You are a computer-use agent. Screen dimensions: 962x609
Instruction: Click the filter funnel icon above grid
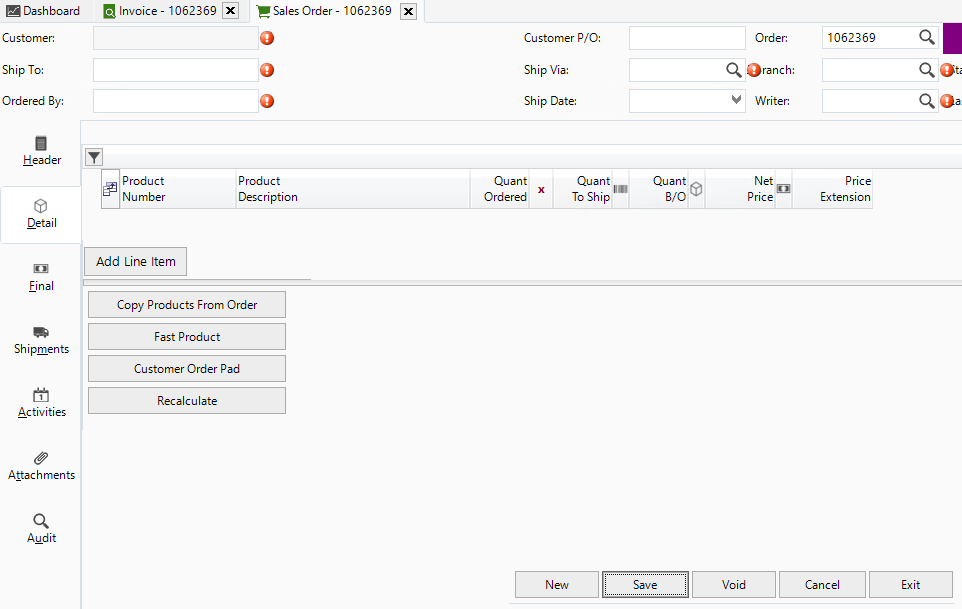[x=94, y=157]
